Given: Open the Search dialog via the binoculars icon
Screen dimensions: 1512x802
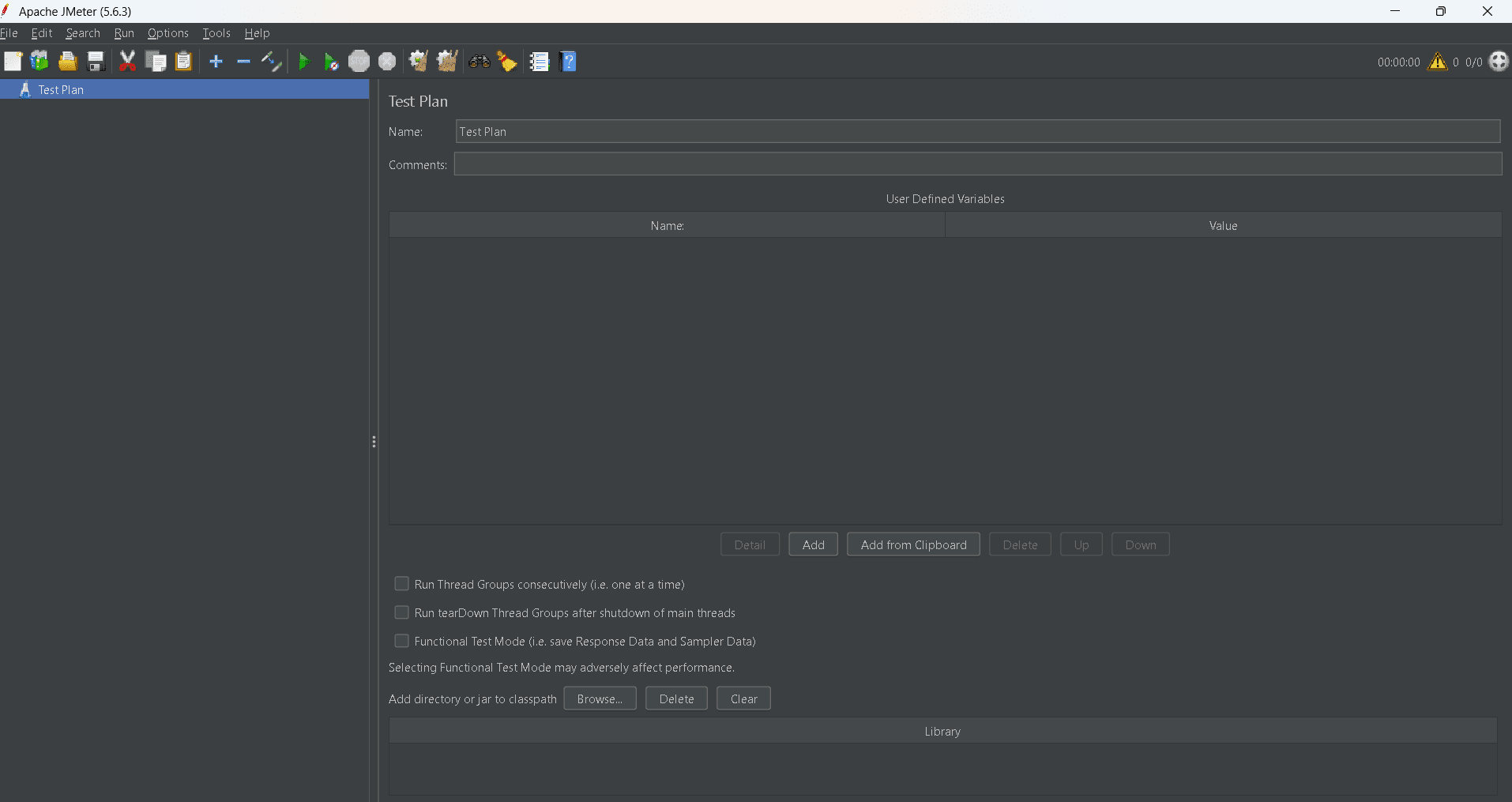Looking at the screenshot, I should click(479, 61).
